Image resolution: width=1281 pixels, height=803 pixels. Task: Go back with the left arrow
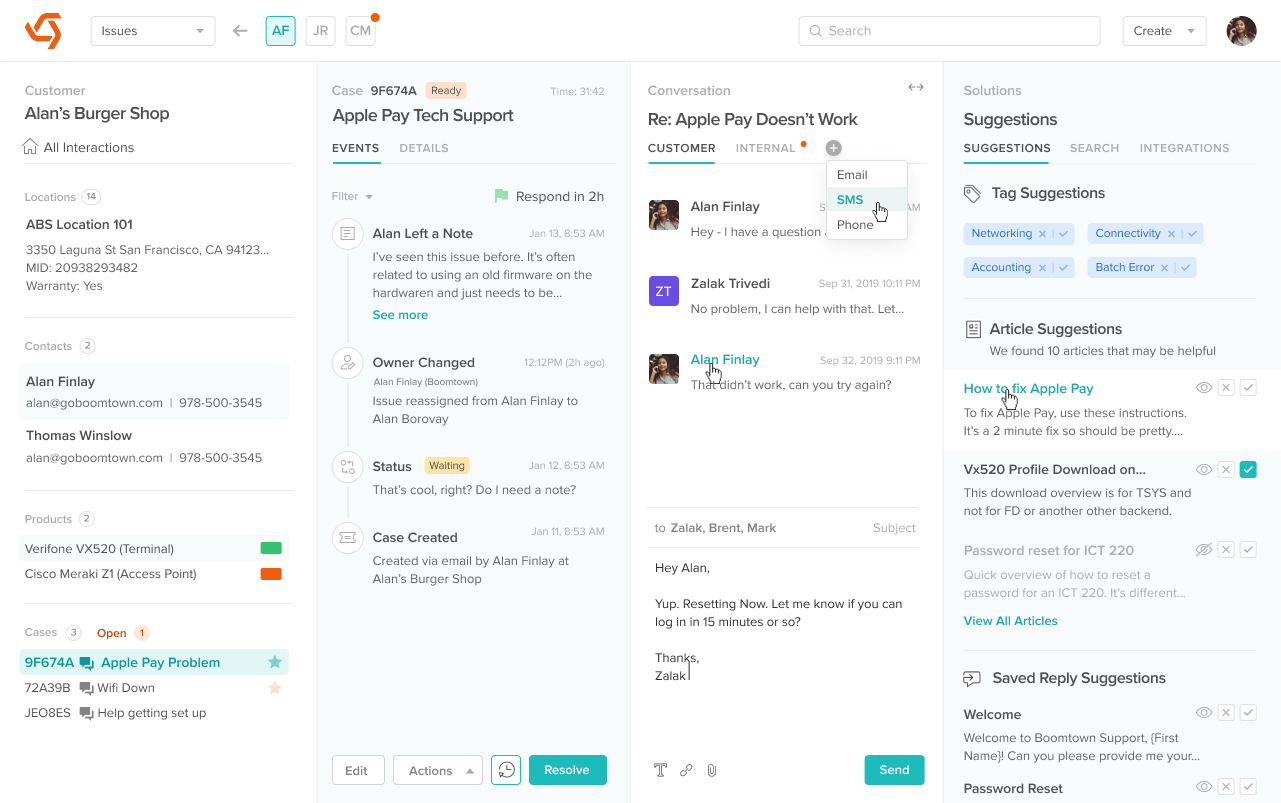point(240,31)
